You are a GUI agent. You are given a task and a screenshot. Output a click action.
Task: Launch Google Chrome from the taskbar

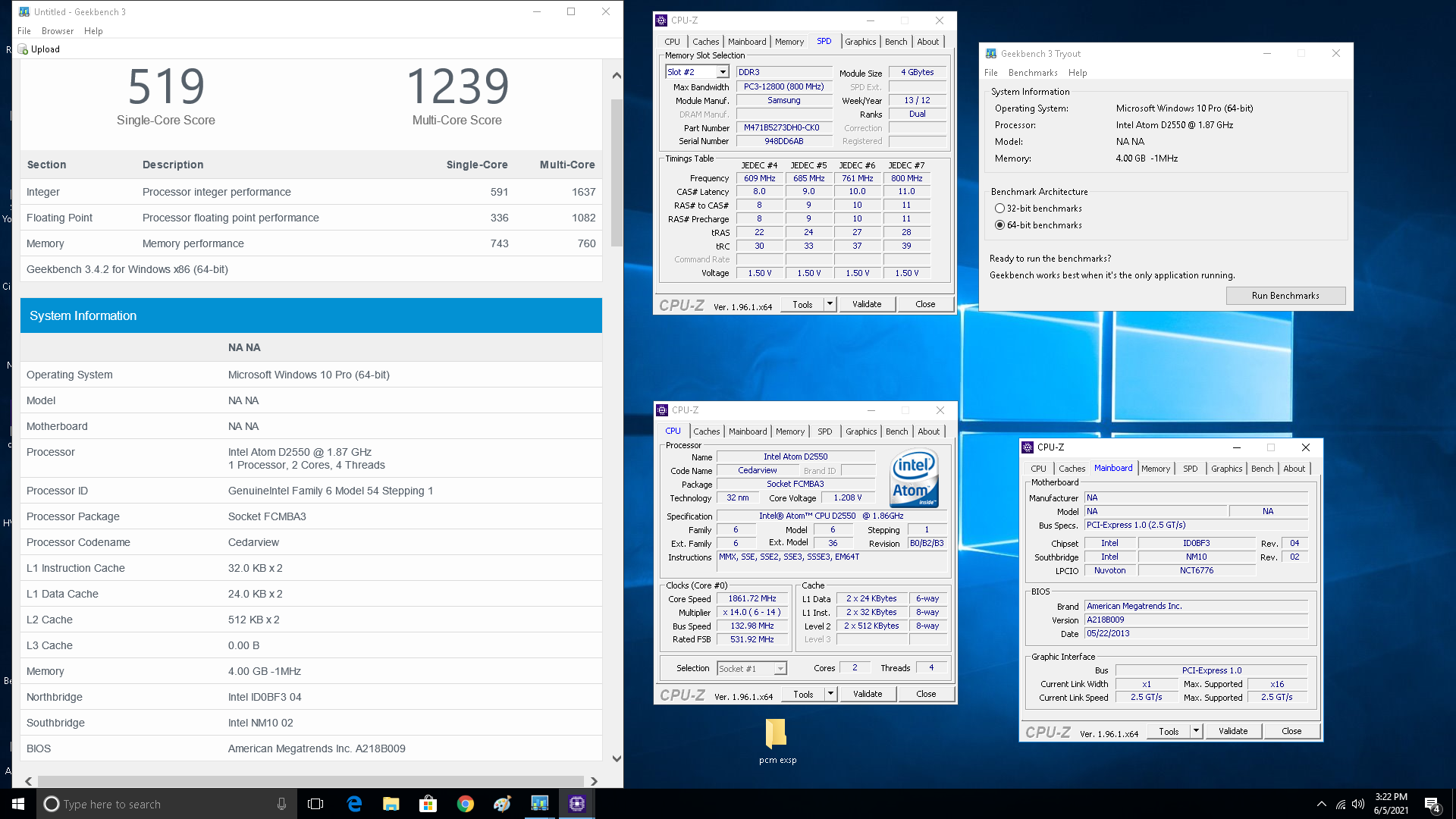pos(466,804)
